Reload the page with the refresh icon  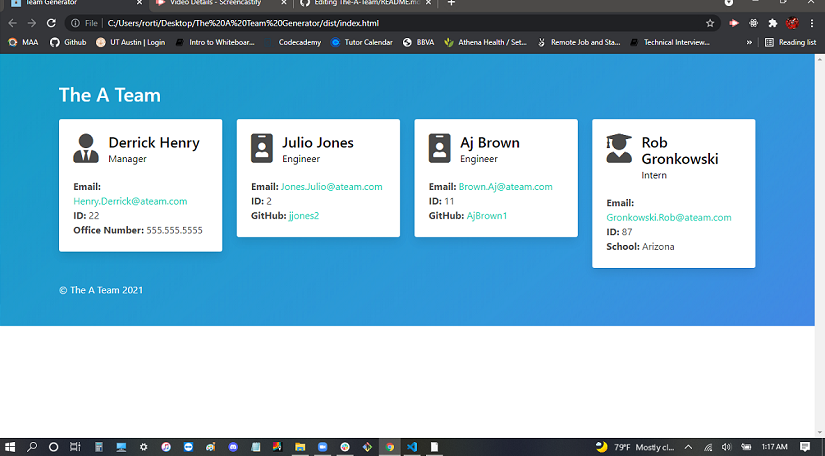(x=51, y=23)
